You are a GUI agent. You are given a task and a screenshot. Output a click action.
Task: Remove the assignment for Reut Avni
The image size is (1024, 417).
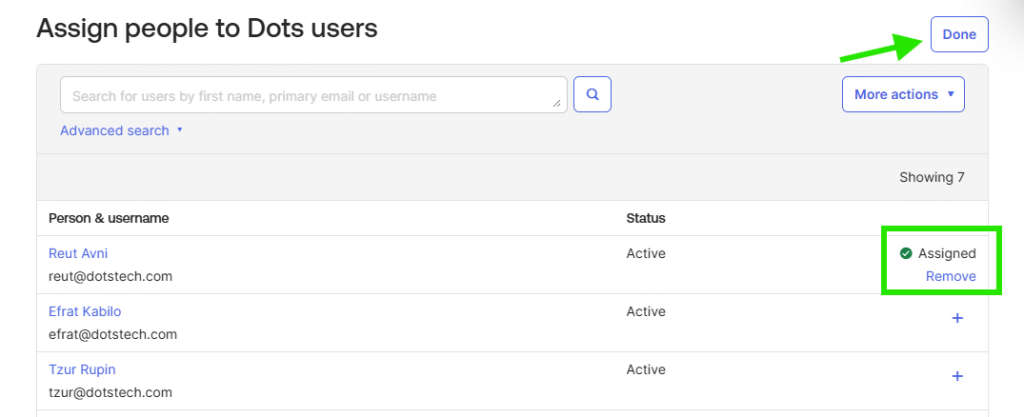click(x=950, y=276)
